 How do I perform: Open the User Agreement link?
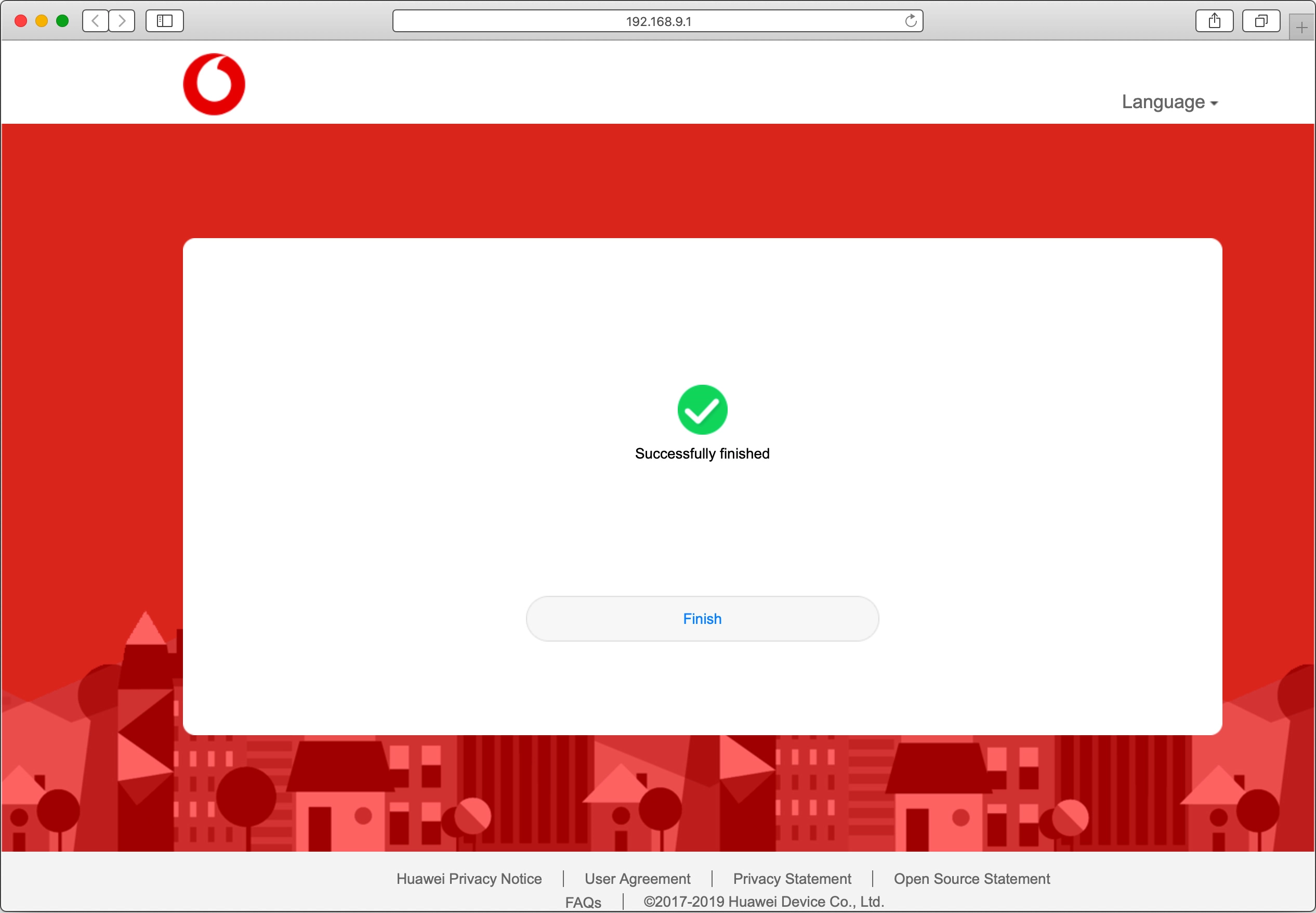tap(637, 879)
